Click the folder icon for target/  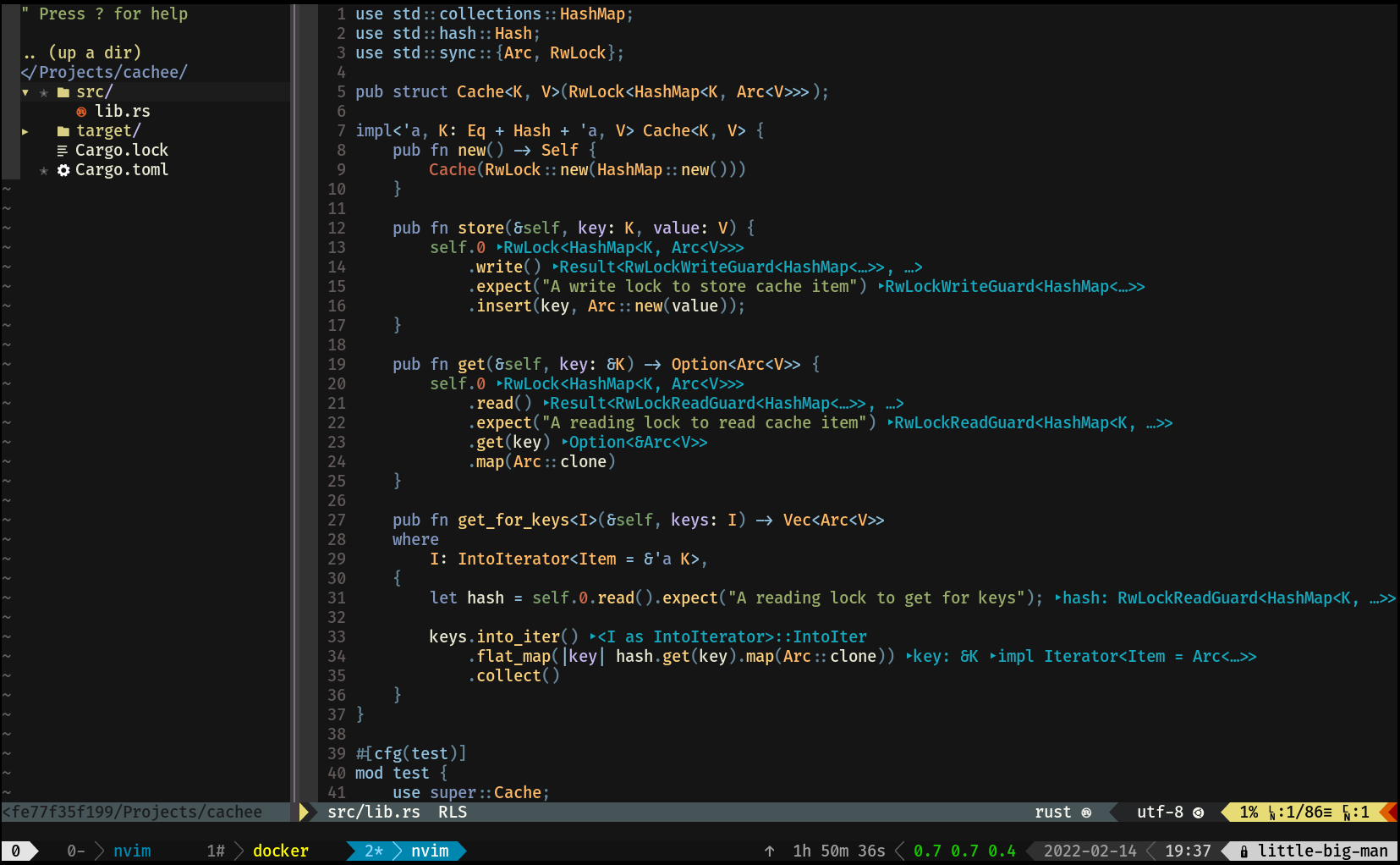(63, 130)
